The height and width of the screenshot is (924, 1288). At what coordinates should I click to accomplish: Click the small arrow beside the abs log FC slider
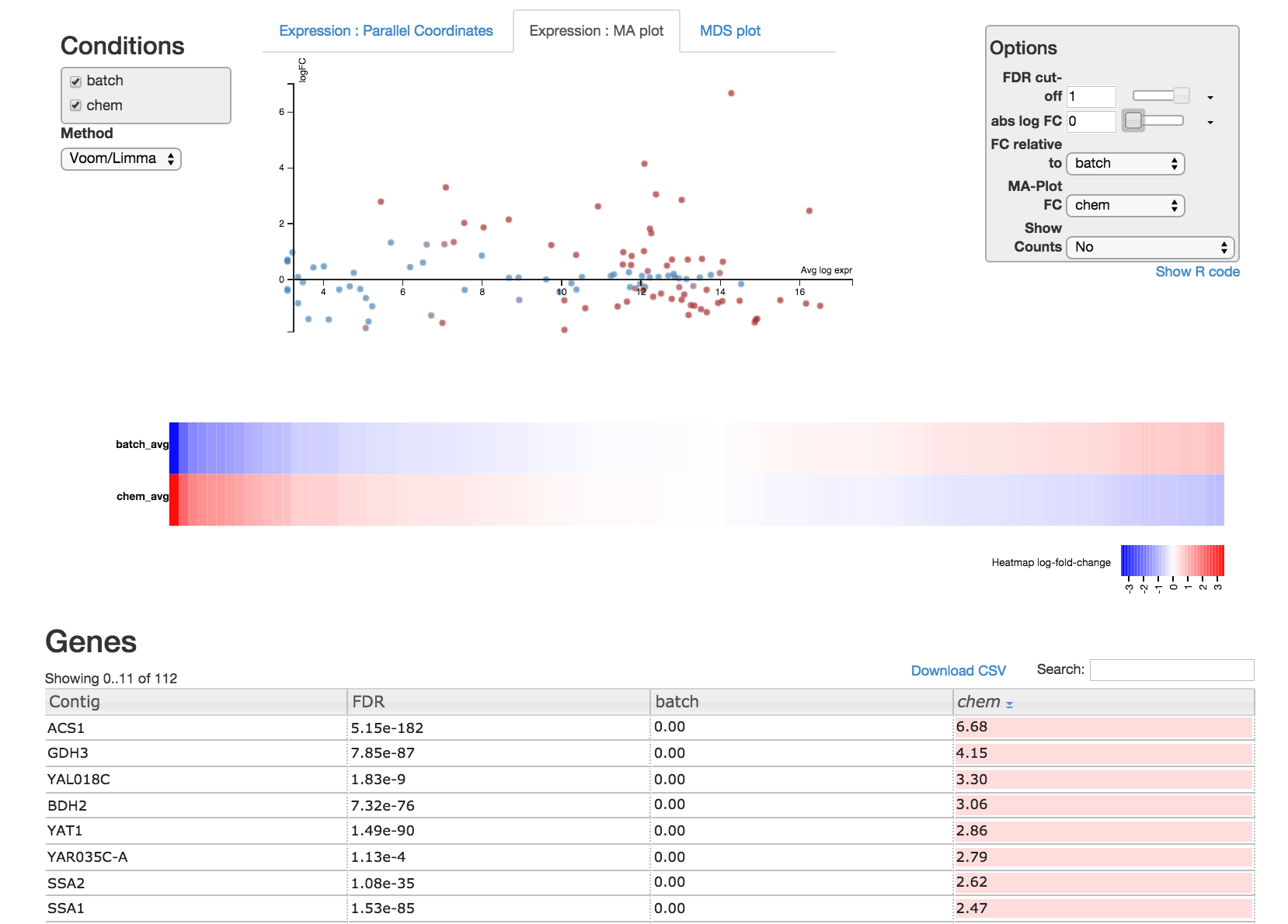[1210, 123]
